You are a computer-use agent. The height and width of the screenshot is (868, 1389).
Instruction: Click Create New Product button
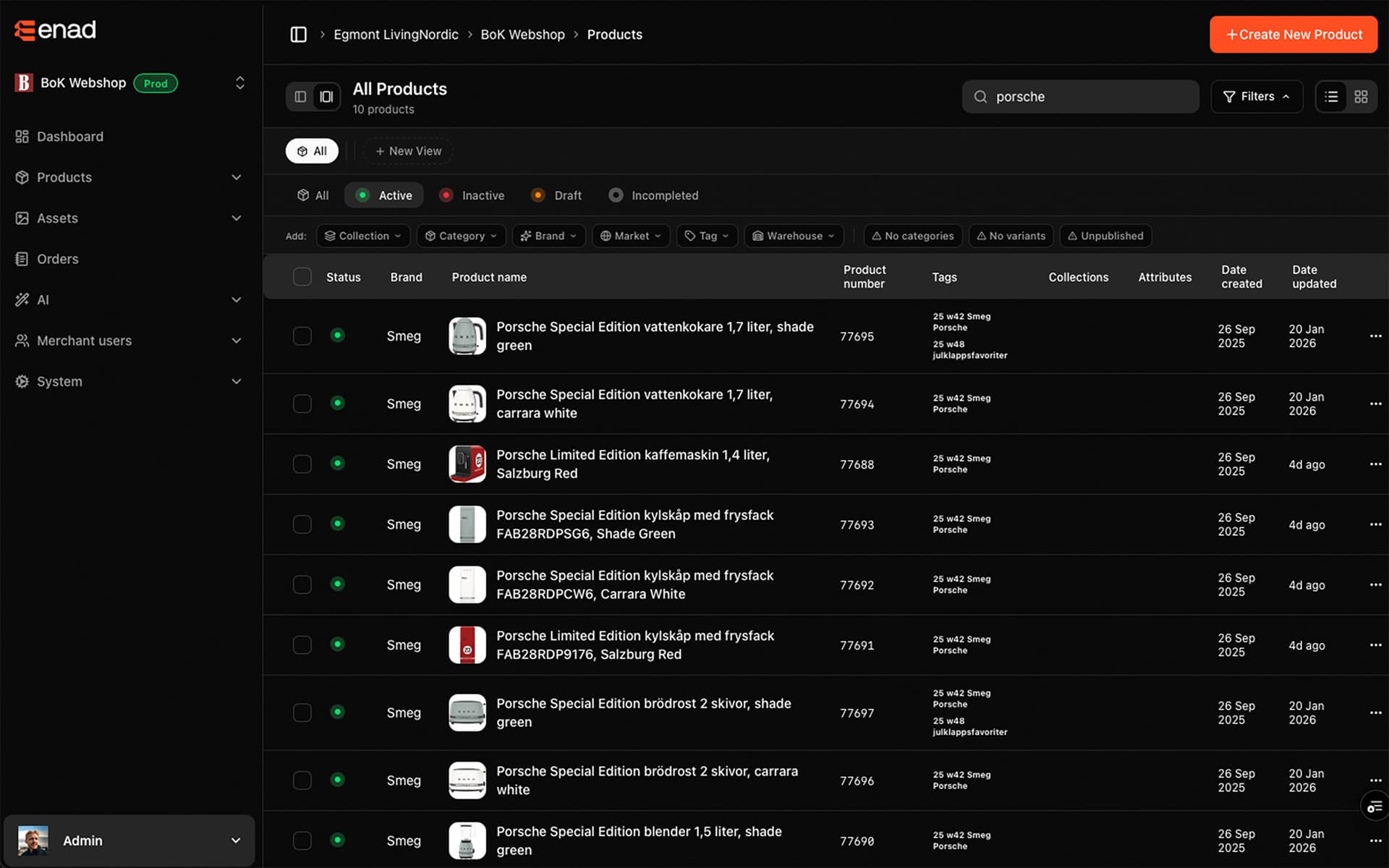[1294, 35]
